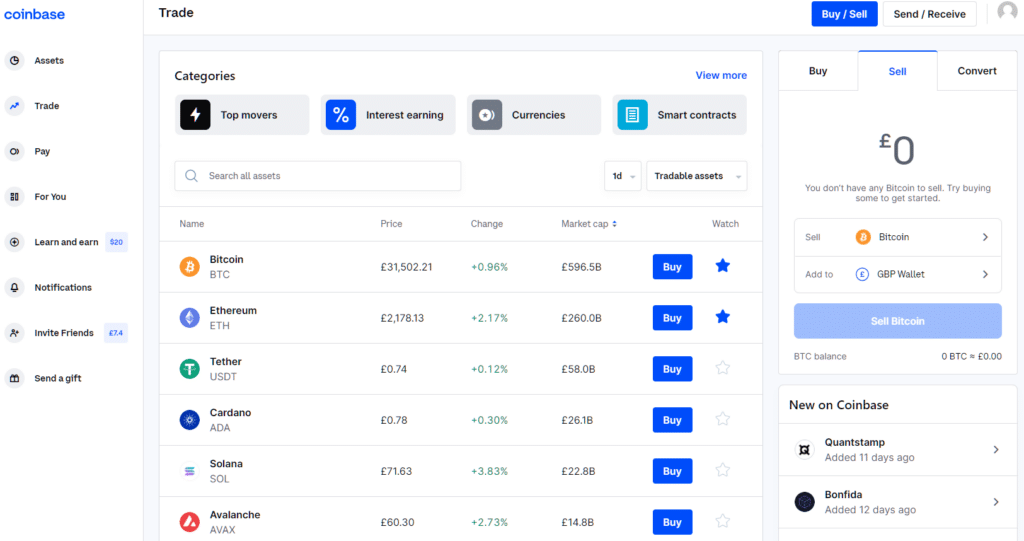
Task: Open the user profile avatar
Action: (1008, 12)
